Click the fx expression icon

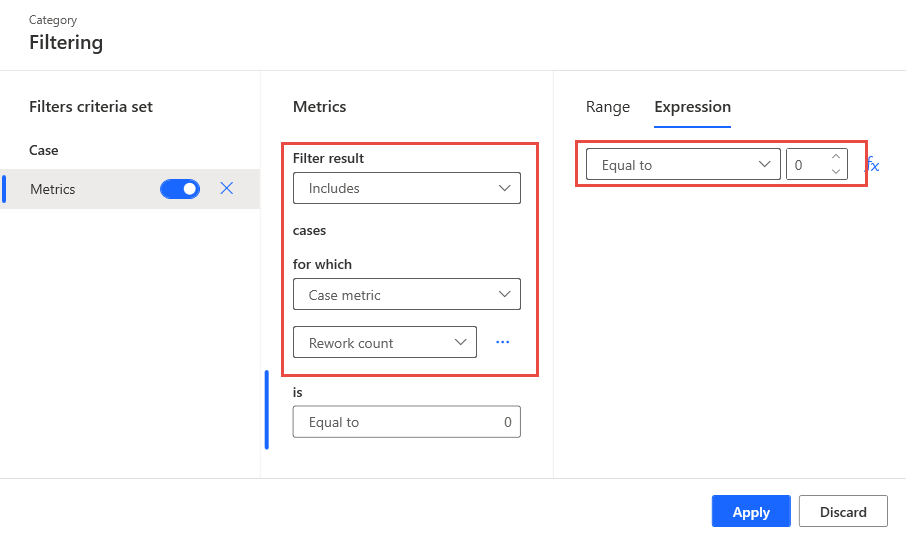point(873,165)
